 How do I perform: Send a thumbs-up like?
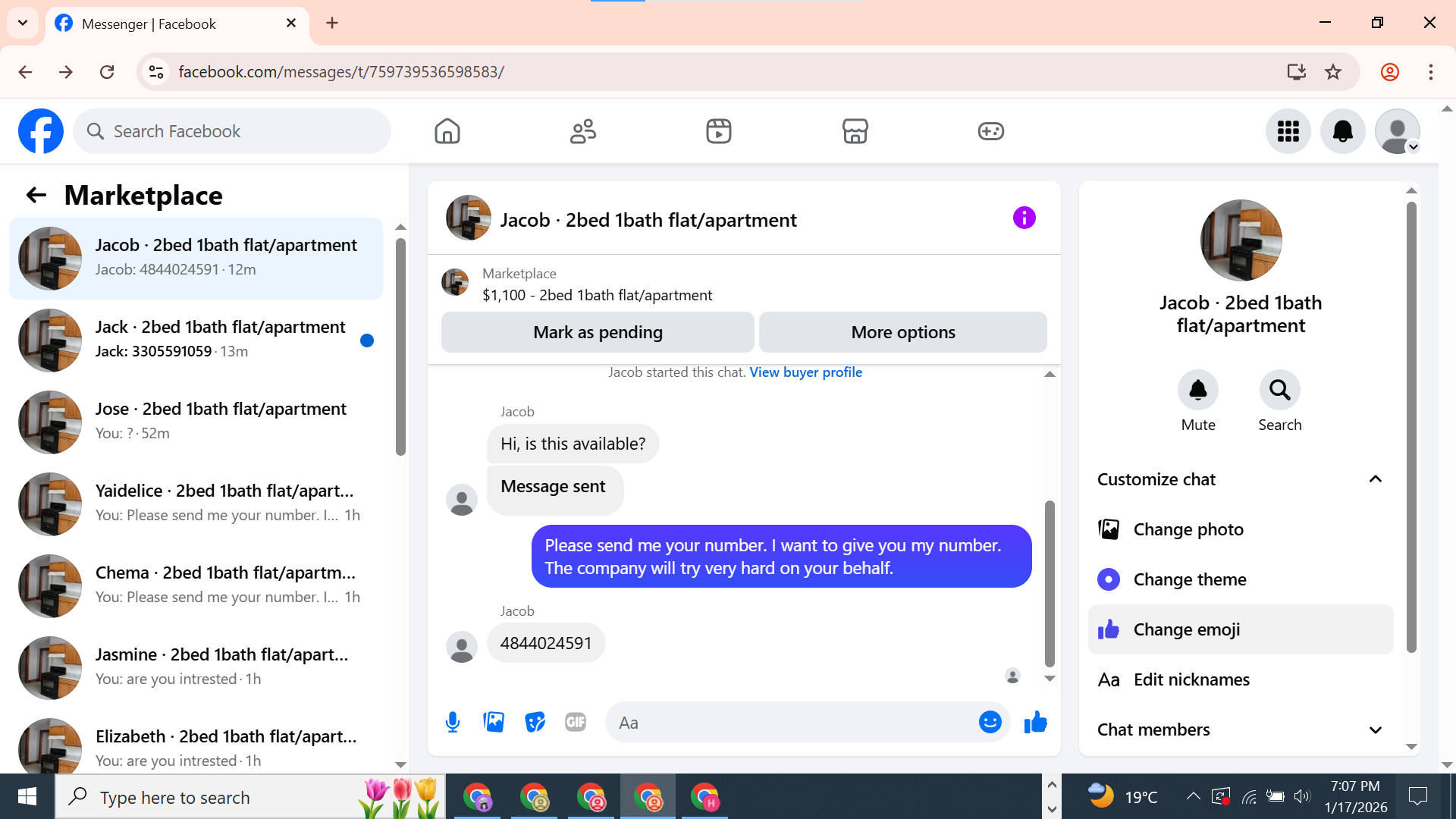click(1035, 722)
